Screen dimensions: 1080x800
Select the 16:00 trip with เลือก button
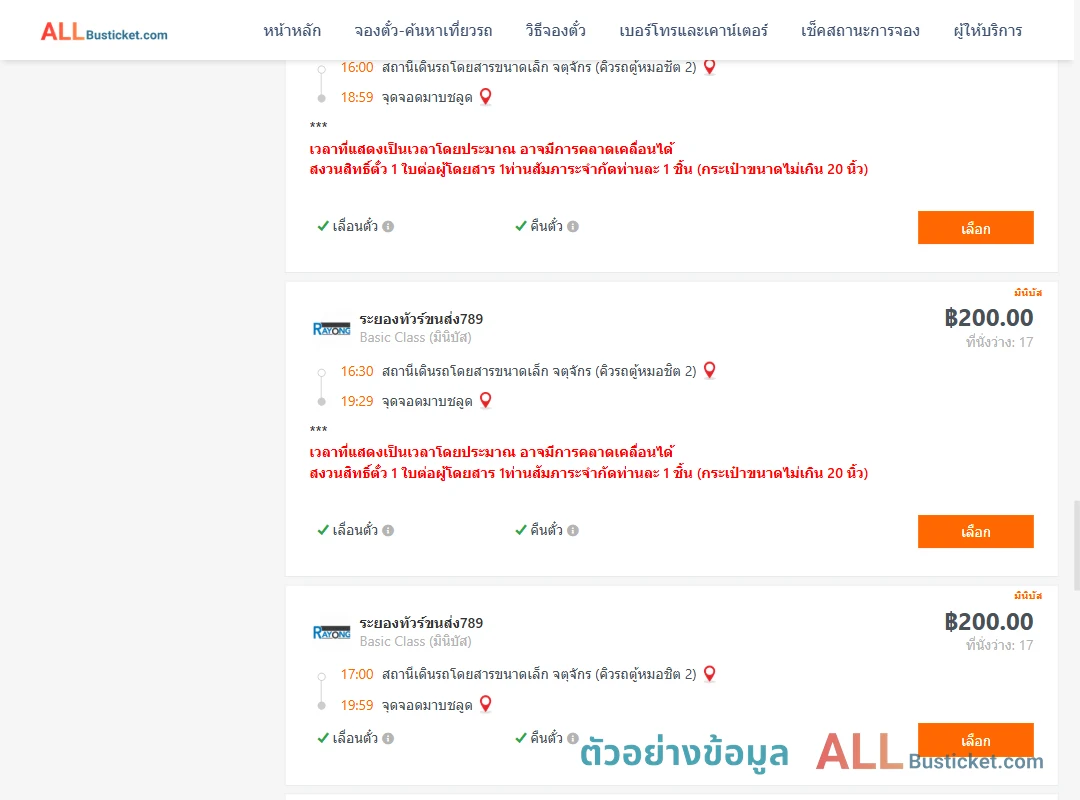coord(975,227)
